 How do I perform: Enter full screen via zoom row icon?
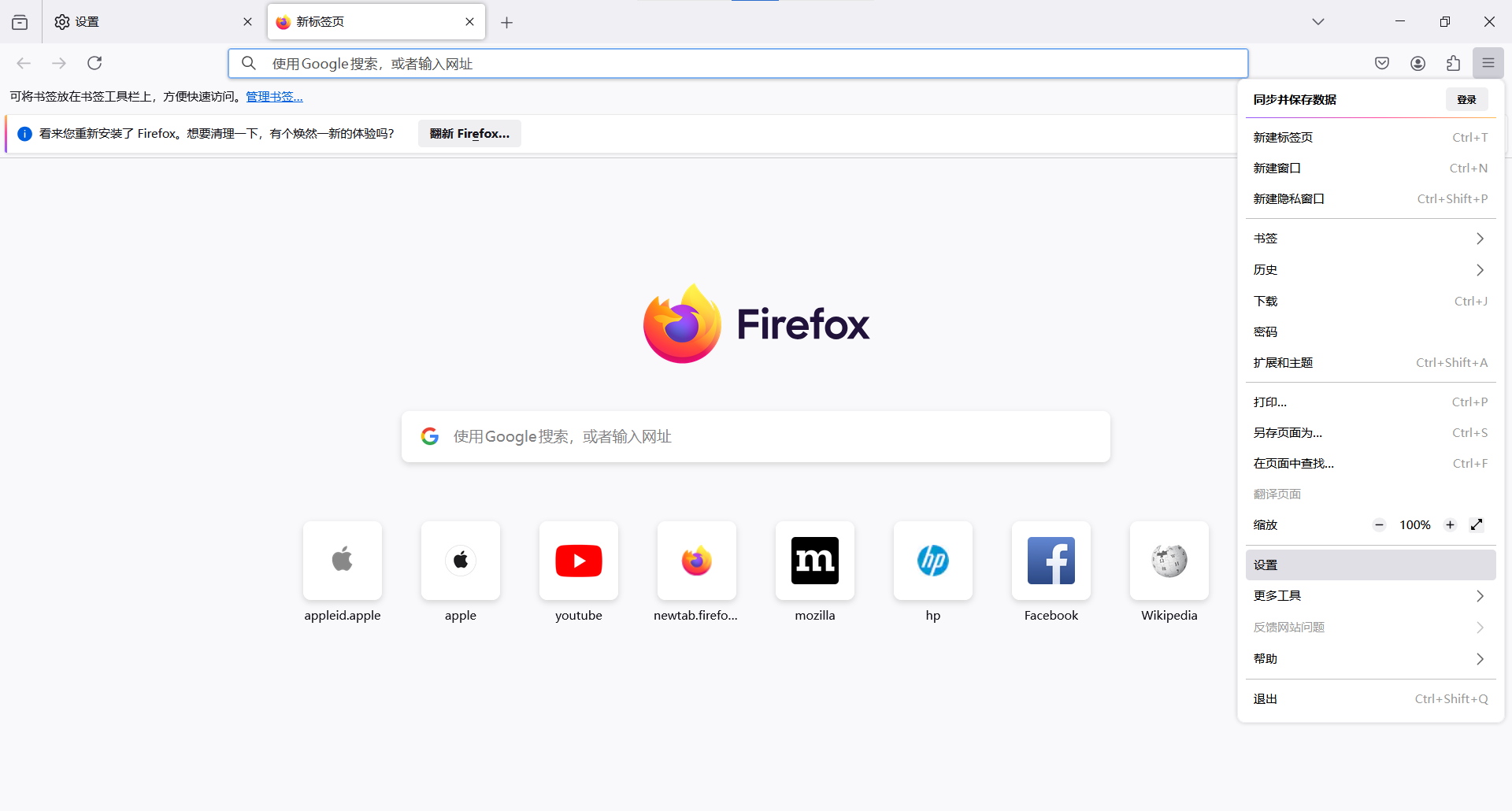[x=1477, y=524]
